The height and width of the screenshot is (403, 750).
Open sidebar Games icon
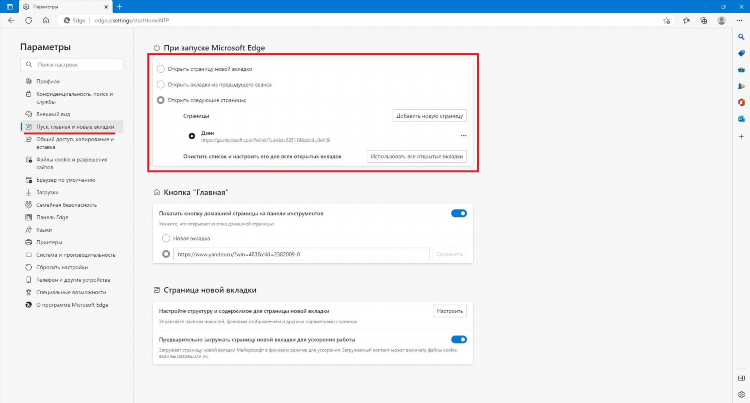(x=741, y=86)
